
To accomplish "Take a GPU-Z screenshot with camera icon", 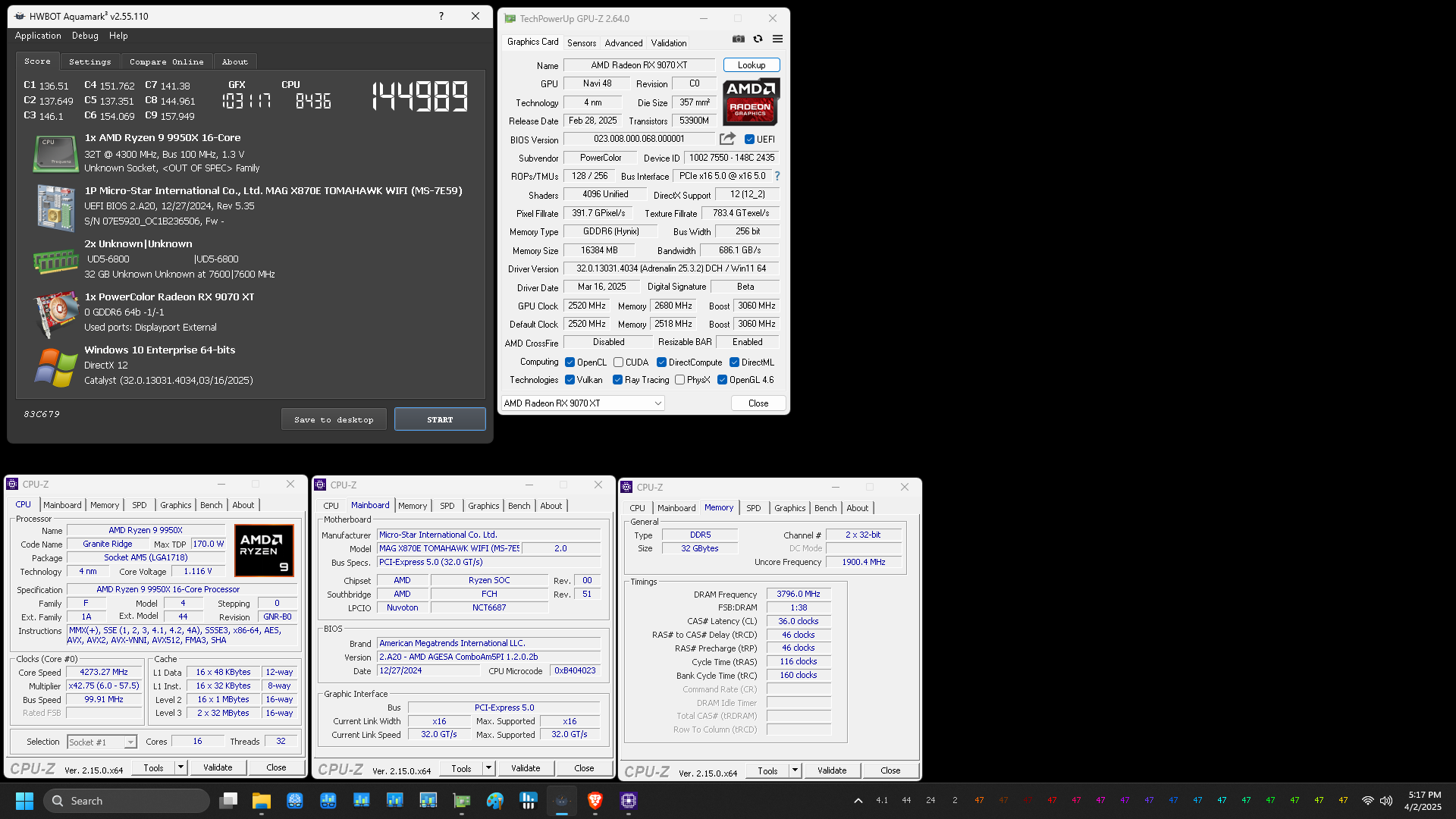I will pos(738,39).
